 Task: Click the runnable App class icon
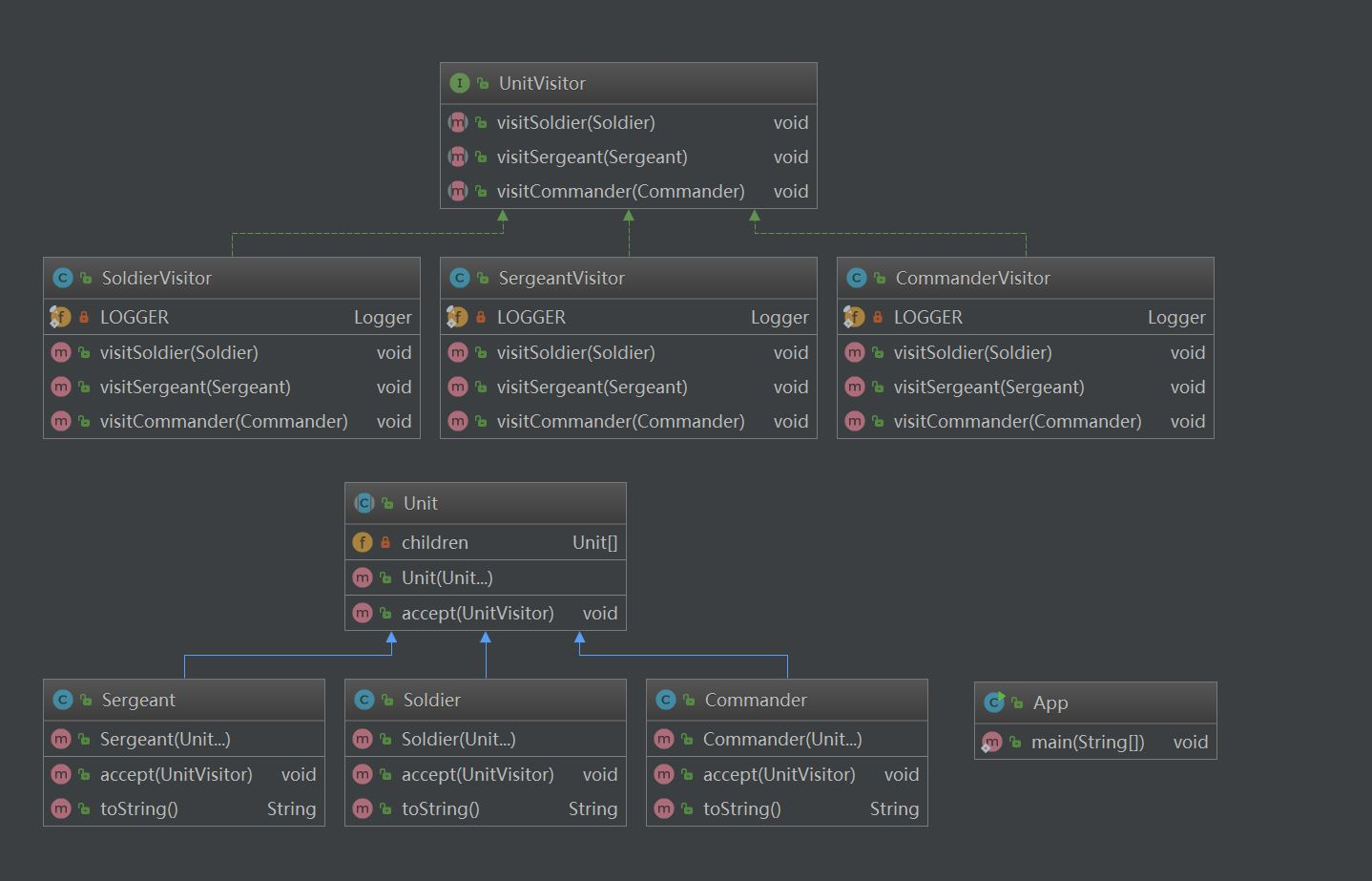coord(994,703)
